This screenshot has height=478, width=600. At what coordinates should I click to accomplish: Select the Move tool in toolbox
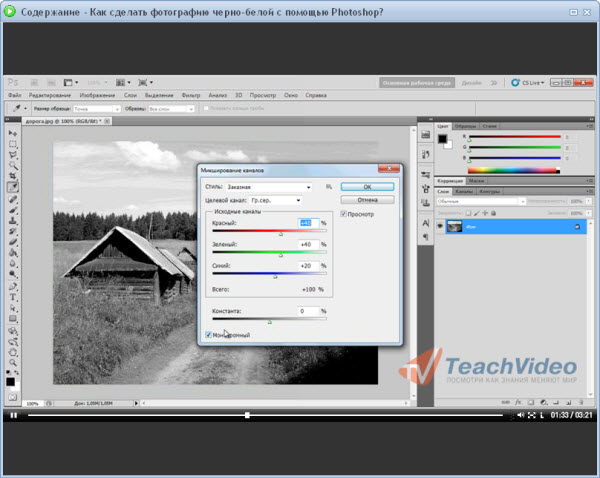click(x=13, y=133)
